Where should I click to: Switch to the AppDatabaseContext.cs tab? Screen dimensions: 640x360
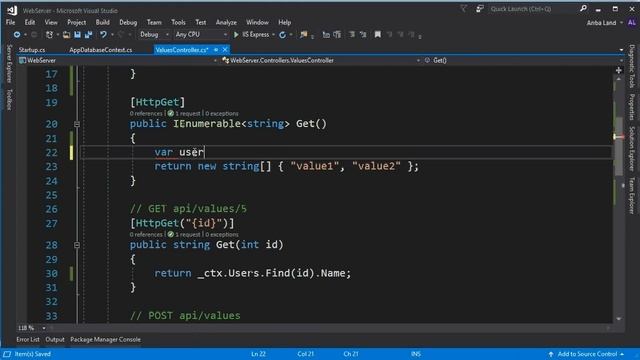tap(100, 50)
